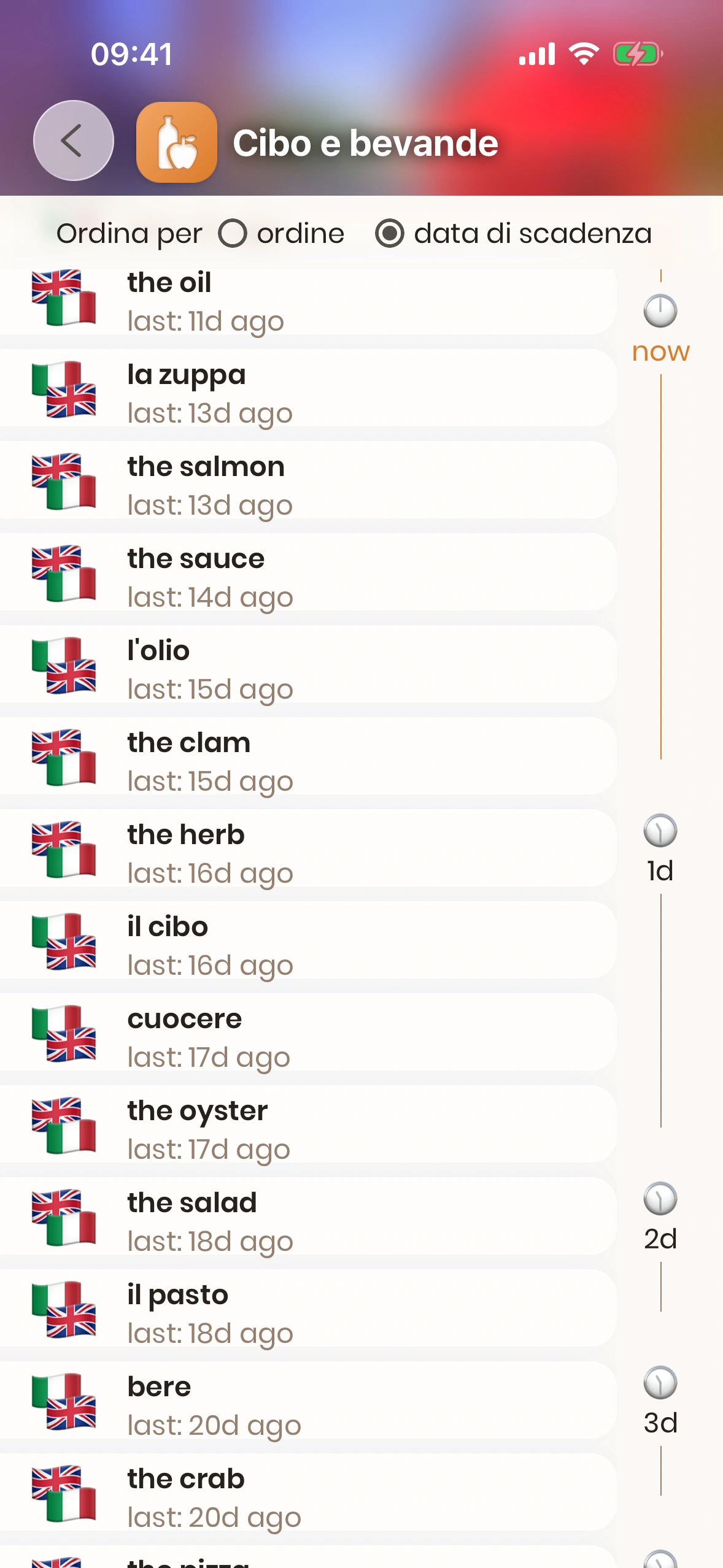Select the 'ordine' sort radio button
Viewport: 723px width, 1568px height.
233,234
